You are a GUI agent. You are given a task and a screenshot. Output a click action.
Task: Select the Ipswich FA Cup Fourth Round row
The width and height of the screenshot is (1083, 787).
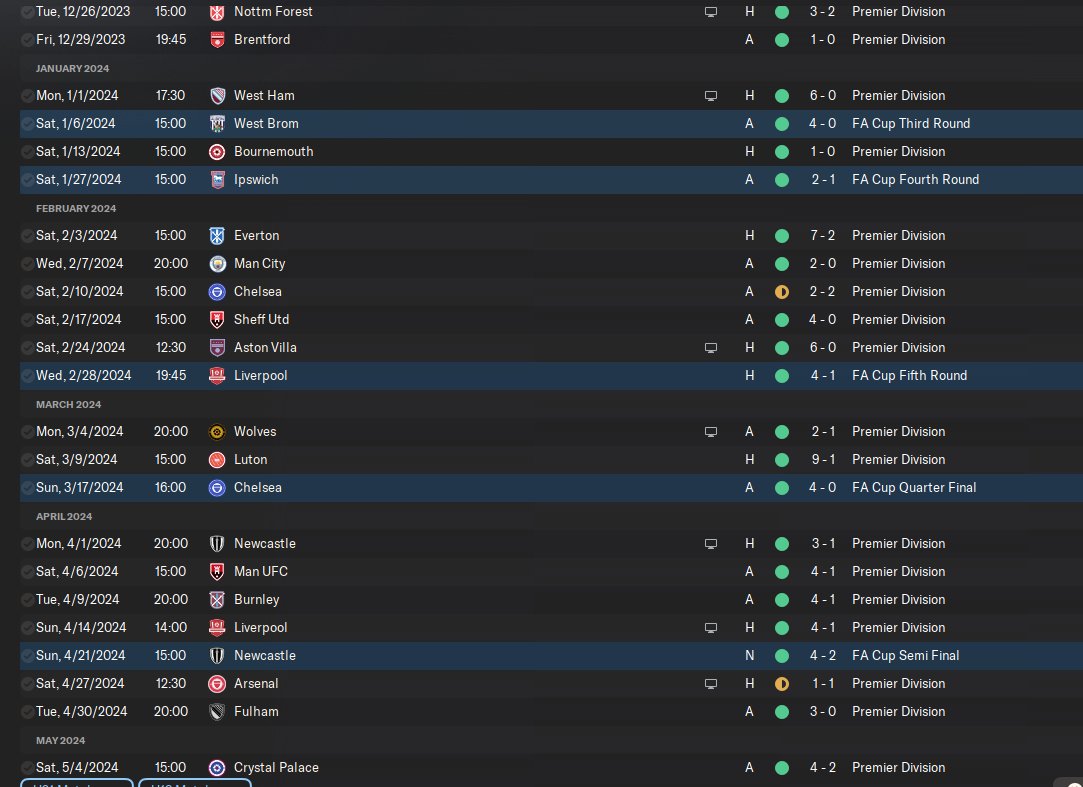tap(551, 180)
